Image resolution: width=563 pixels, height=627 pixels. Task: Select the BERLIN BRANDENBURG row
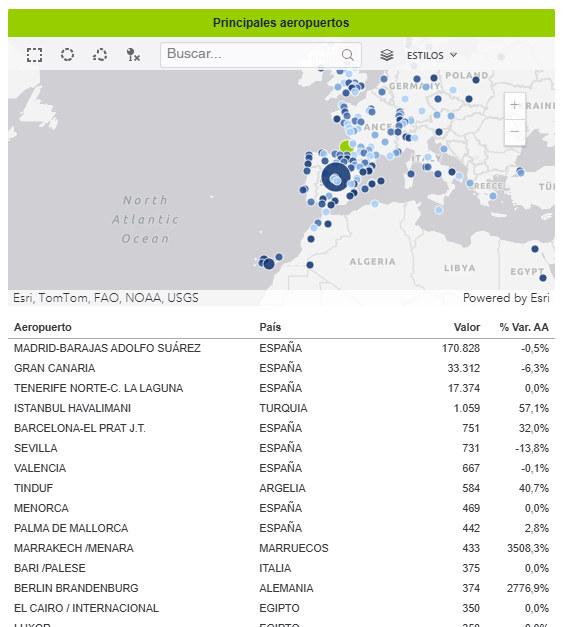pyautogui.click(x=282, y=588)
